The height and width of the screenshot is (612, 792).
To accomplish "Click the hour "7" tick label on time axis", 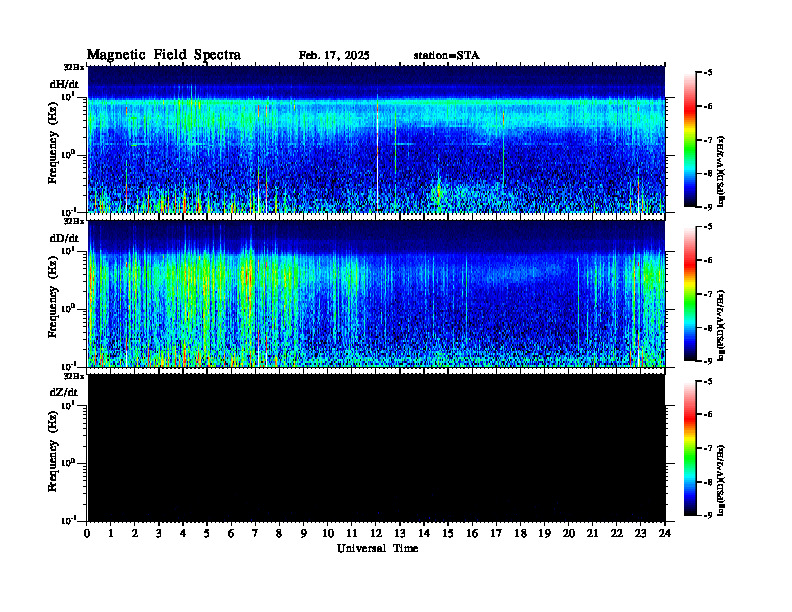I will [x=255, y=533].
